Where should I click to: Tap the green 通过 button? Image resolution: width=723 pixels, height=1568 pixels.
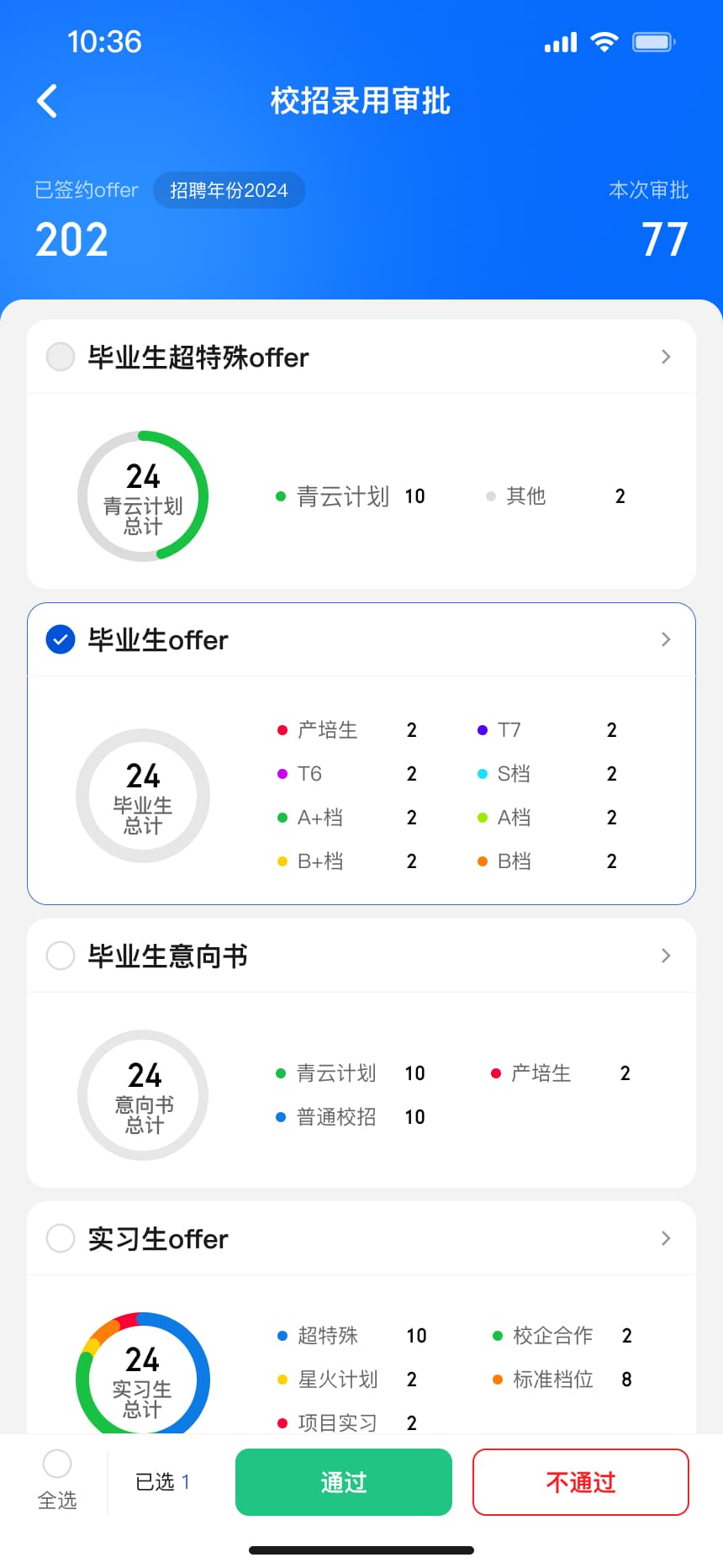point(344,1482)
